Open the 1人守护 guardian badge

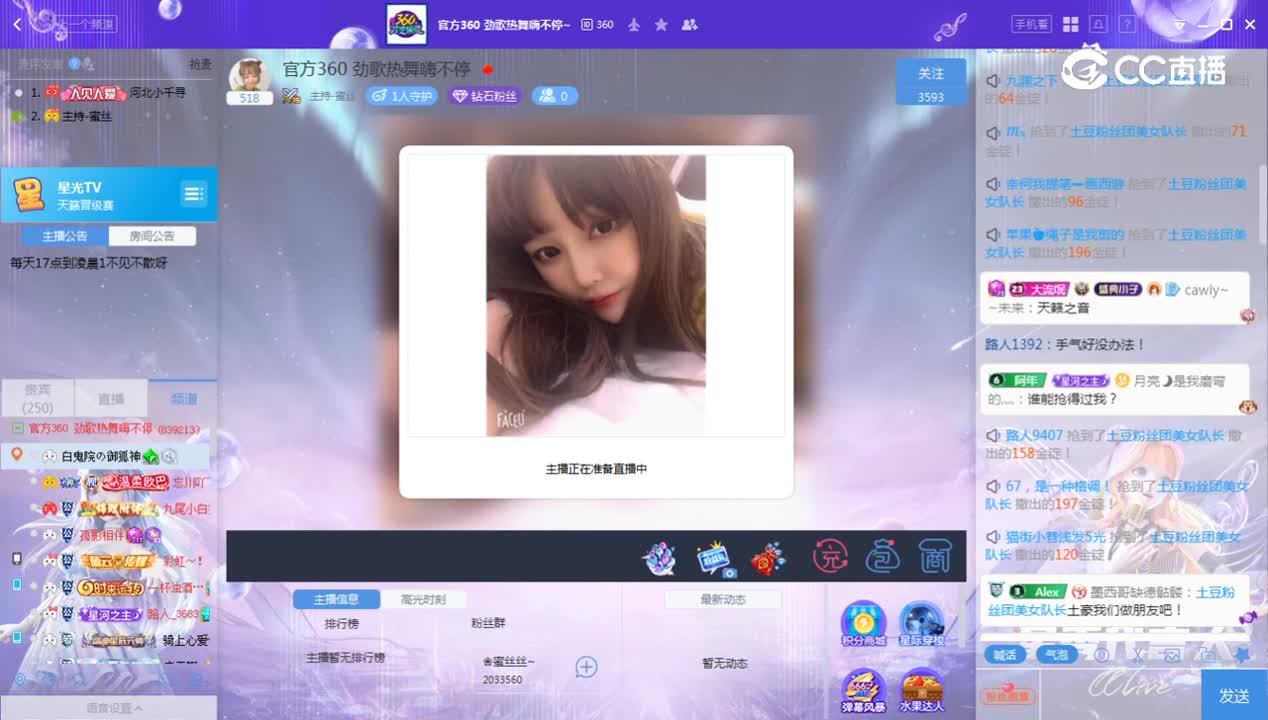pyautogui.click(x=402, y=96)
